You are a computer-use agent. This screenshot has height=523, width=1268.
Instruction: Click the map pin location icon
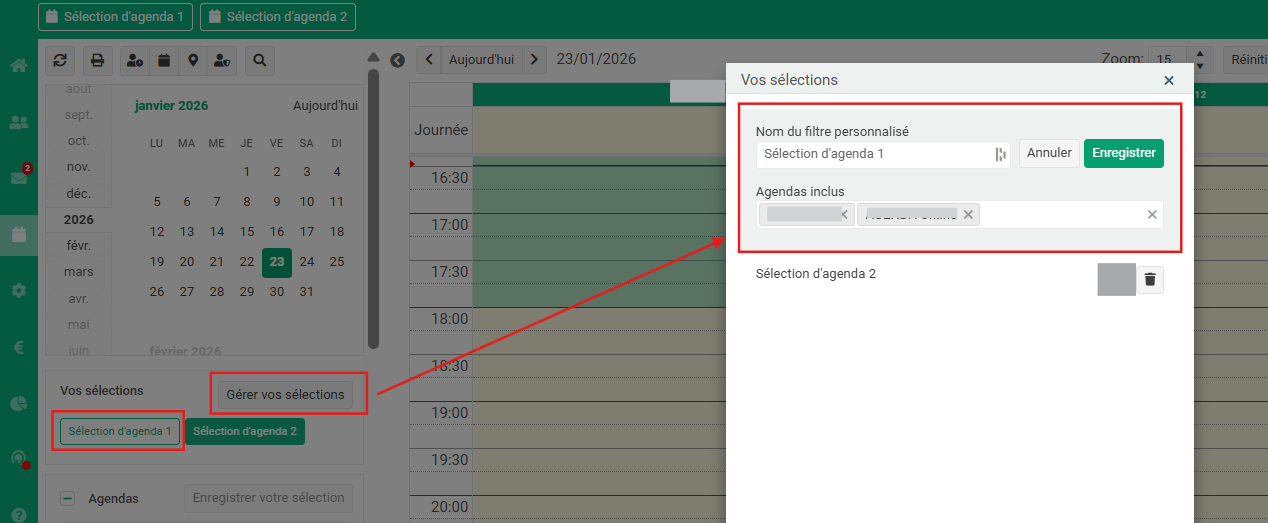point(192,61)
